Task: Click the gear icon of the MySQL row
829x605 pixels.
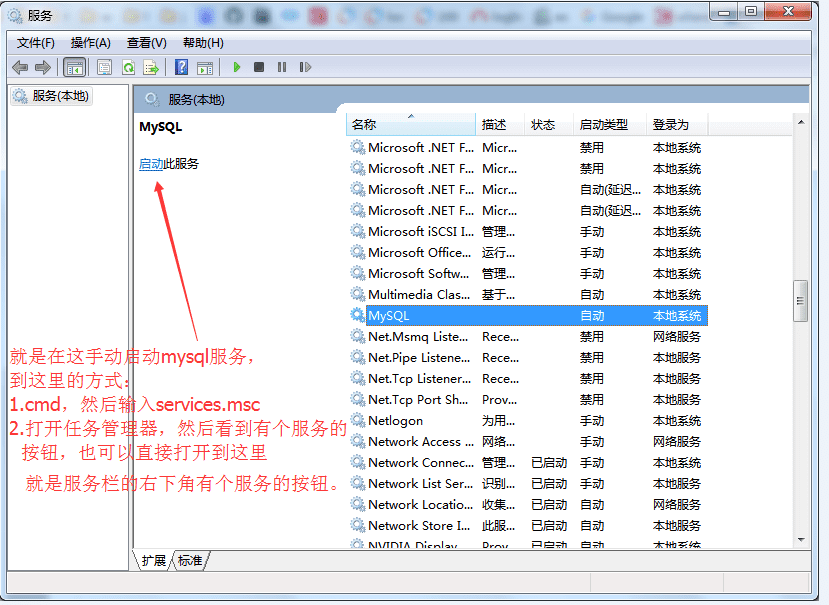Action: (358, 315)
